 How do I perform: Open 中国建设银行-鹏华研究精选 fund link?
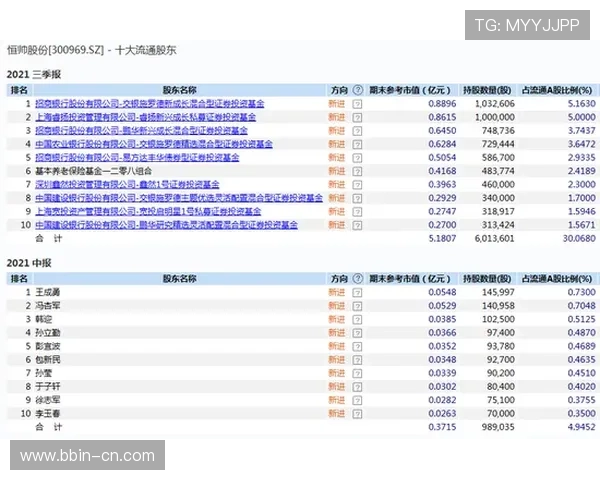[166, 225]
